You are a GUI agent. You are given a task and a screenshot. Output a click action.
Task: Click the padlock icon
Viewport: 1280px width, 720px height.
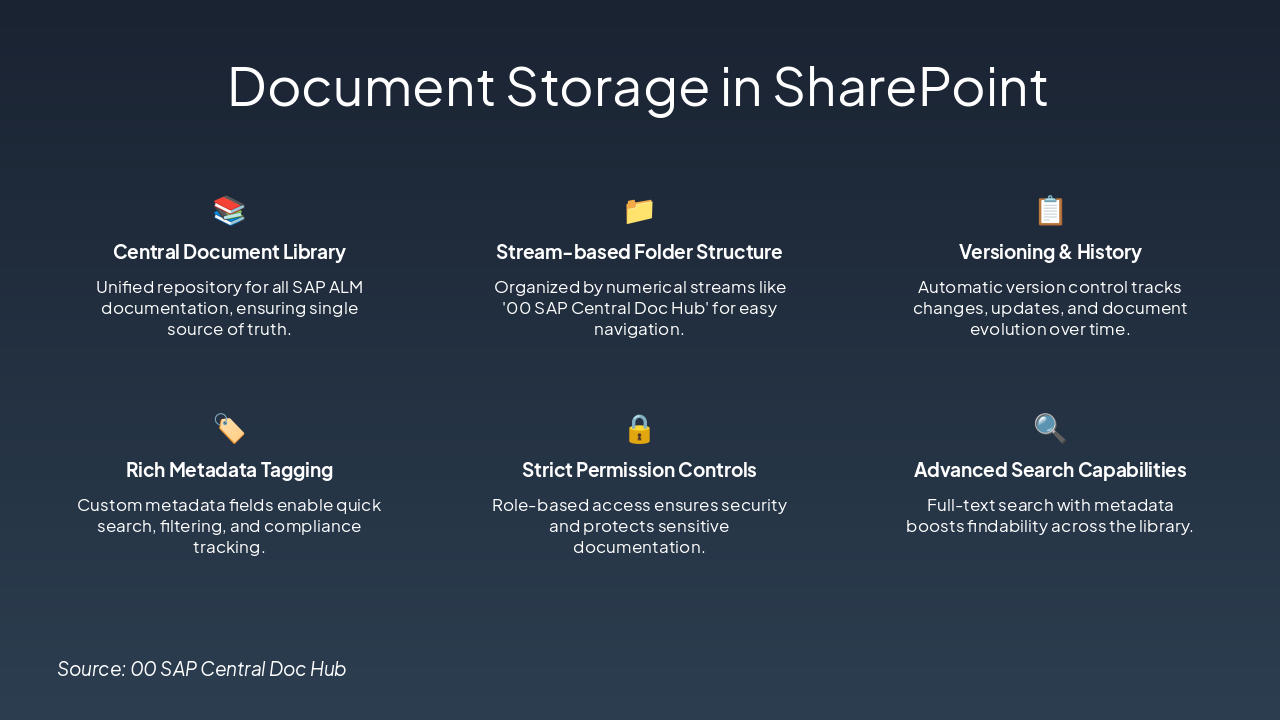(x=639, y=429)
